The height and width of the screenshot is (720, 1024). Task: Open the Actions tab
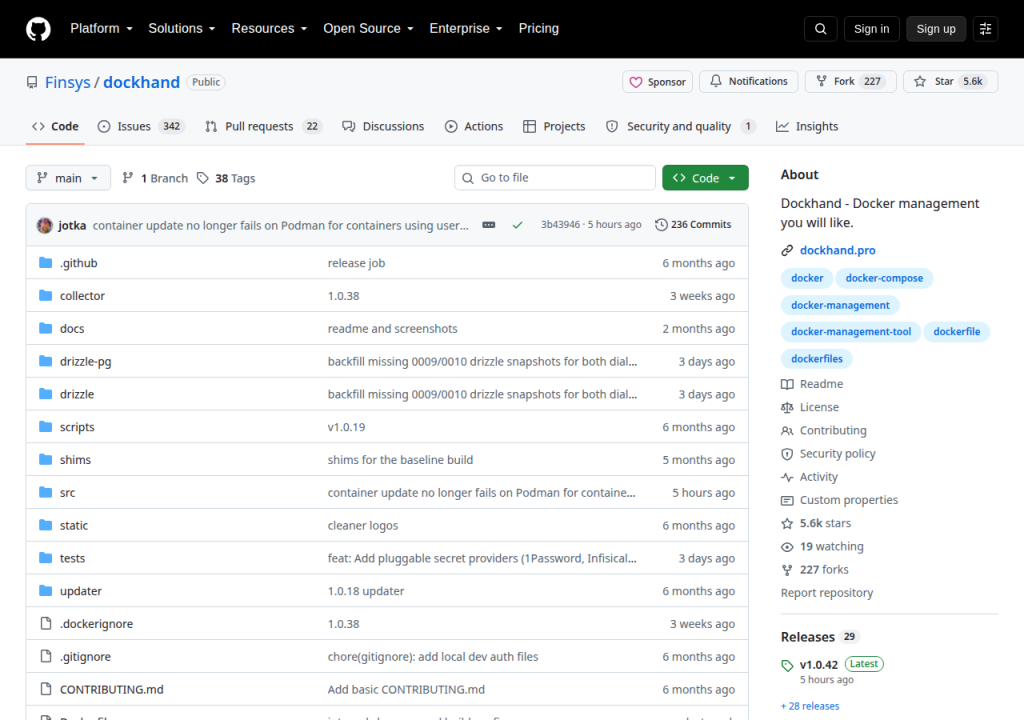474,126
